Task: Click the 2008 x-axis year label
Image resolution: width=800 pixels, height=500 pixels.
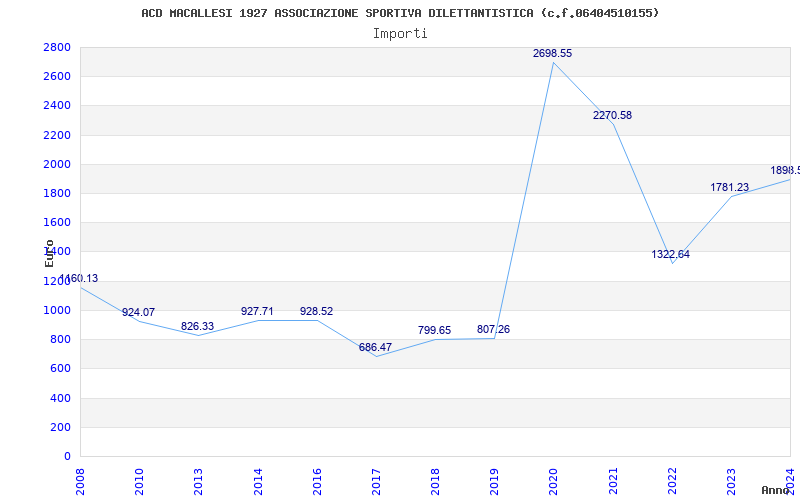Action: (x=80, y=482)
